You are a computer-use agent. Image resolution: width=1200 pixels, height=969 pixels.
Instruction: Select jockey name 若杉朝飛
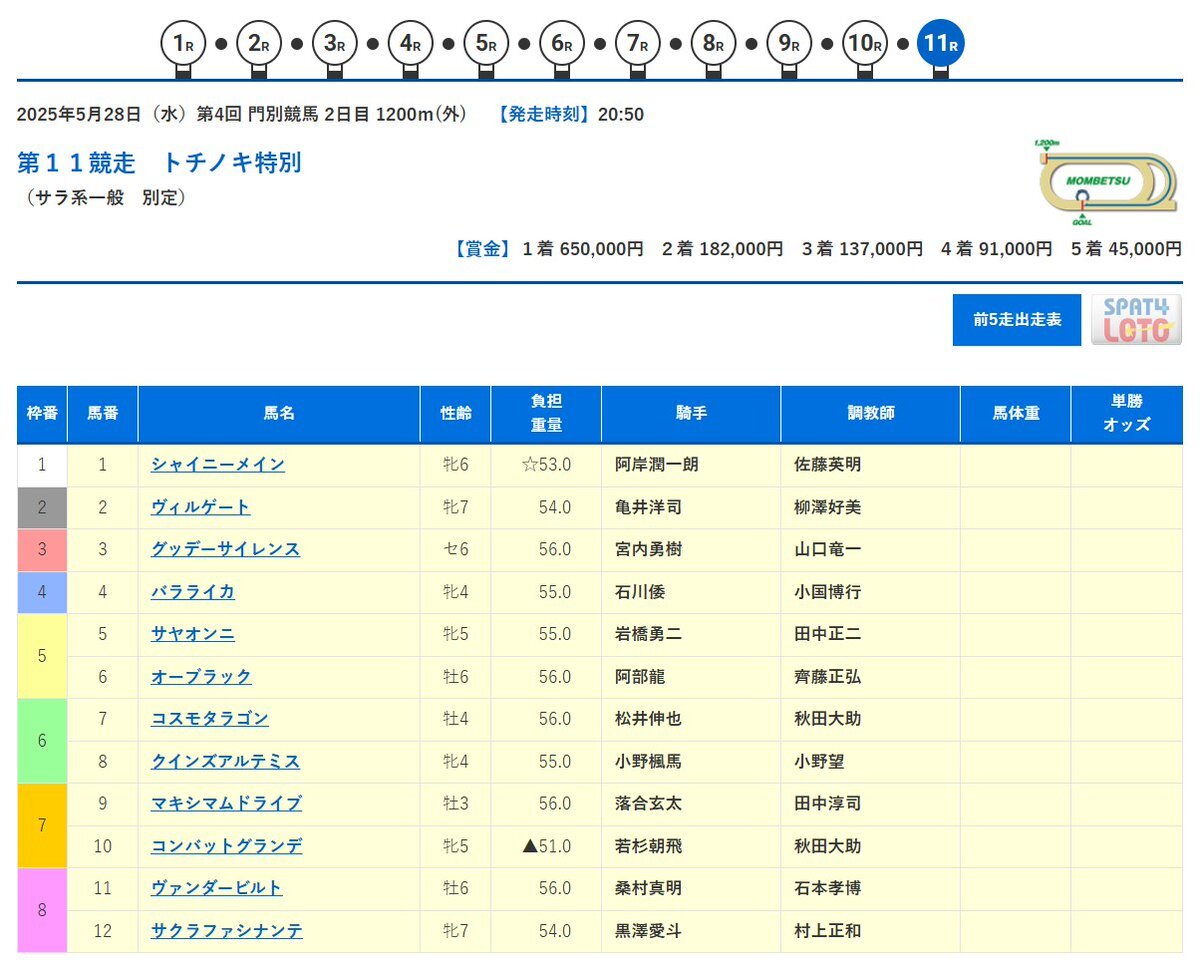649,846
